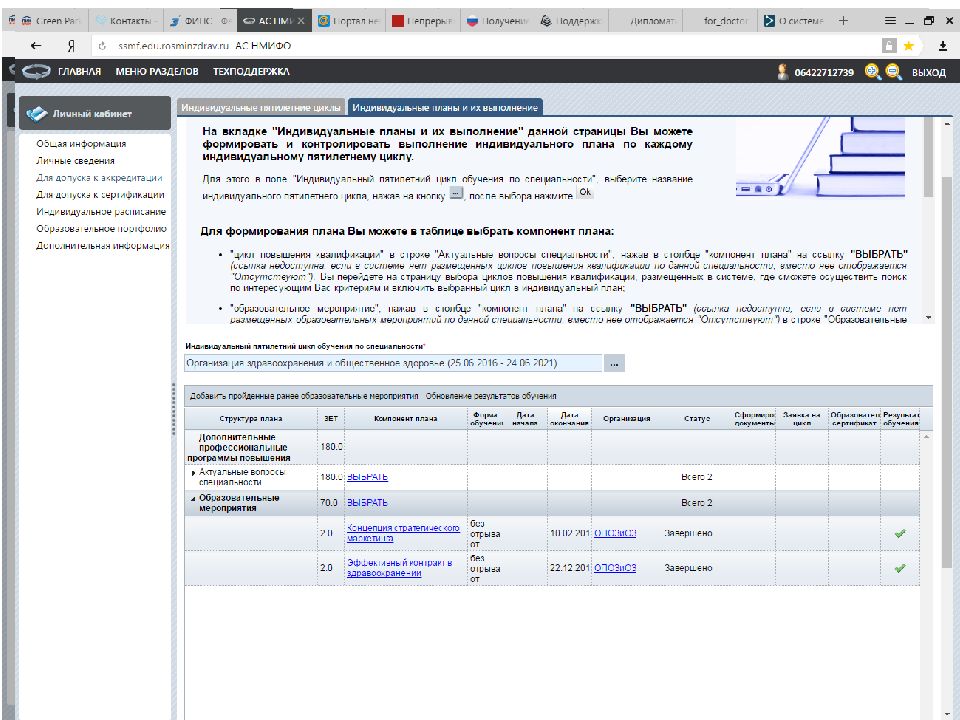This screenshot has height=720, width=960.
Task: Open Общая информация in sidebar
Action: point(81,143)
